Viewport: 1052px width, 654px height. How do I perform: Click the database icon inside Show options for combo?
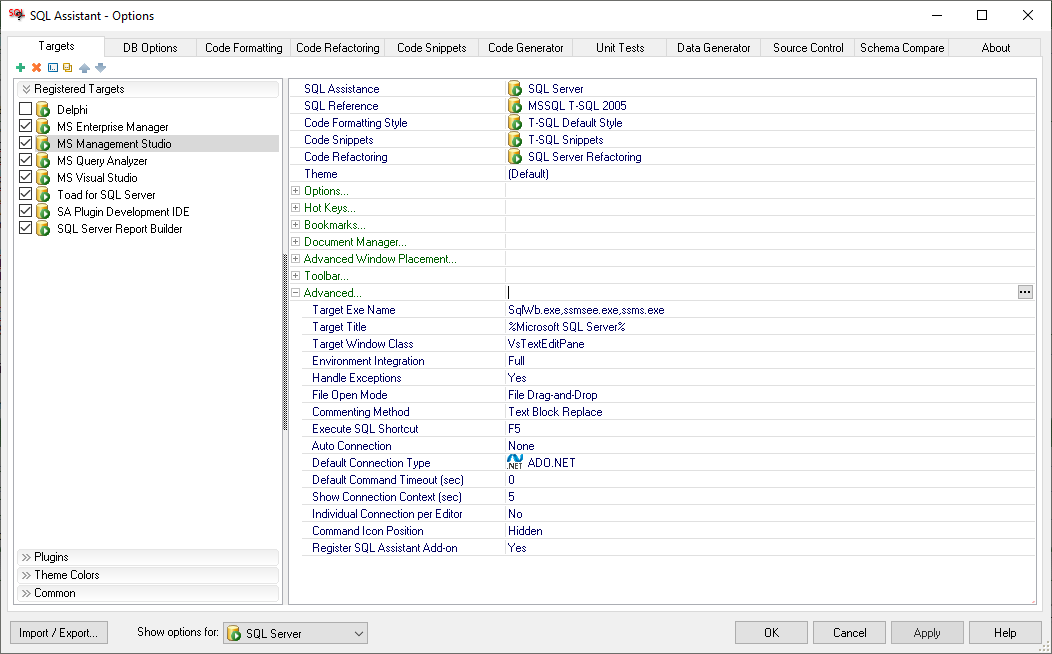(x=234, y=633)
